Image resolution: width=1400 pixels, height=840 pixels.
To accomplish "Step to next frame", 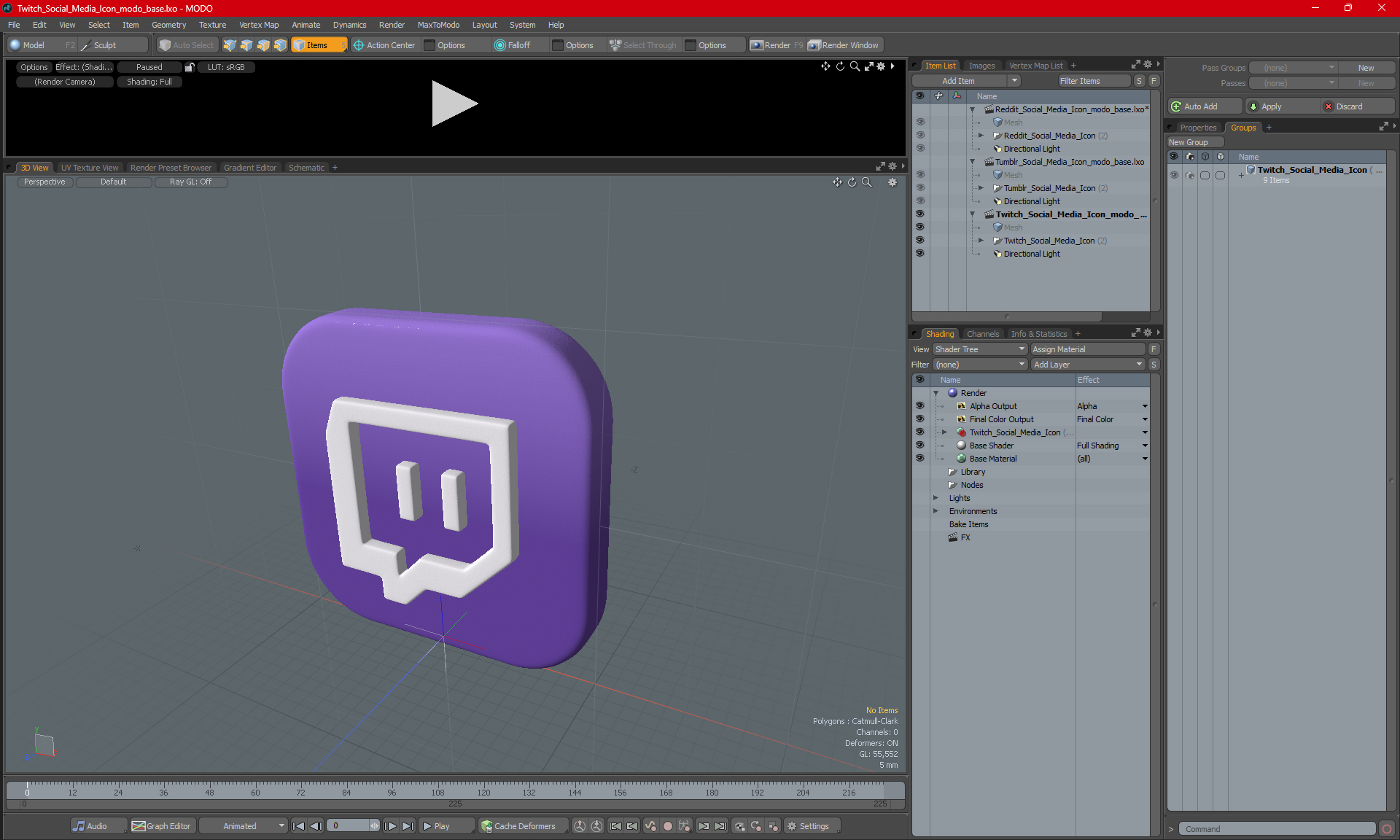I will [391, 826].
